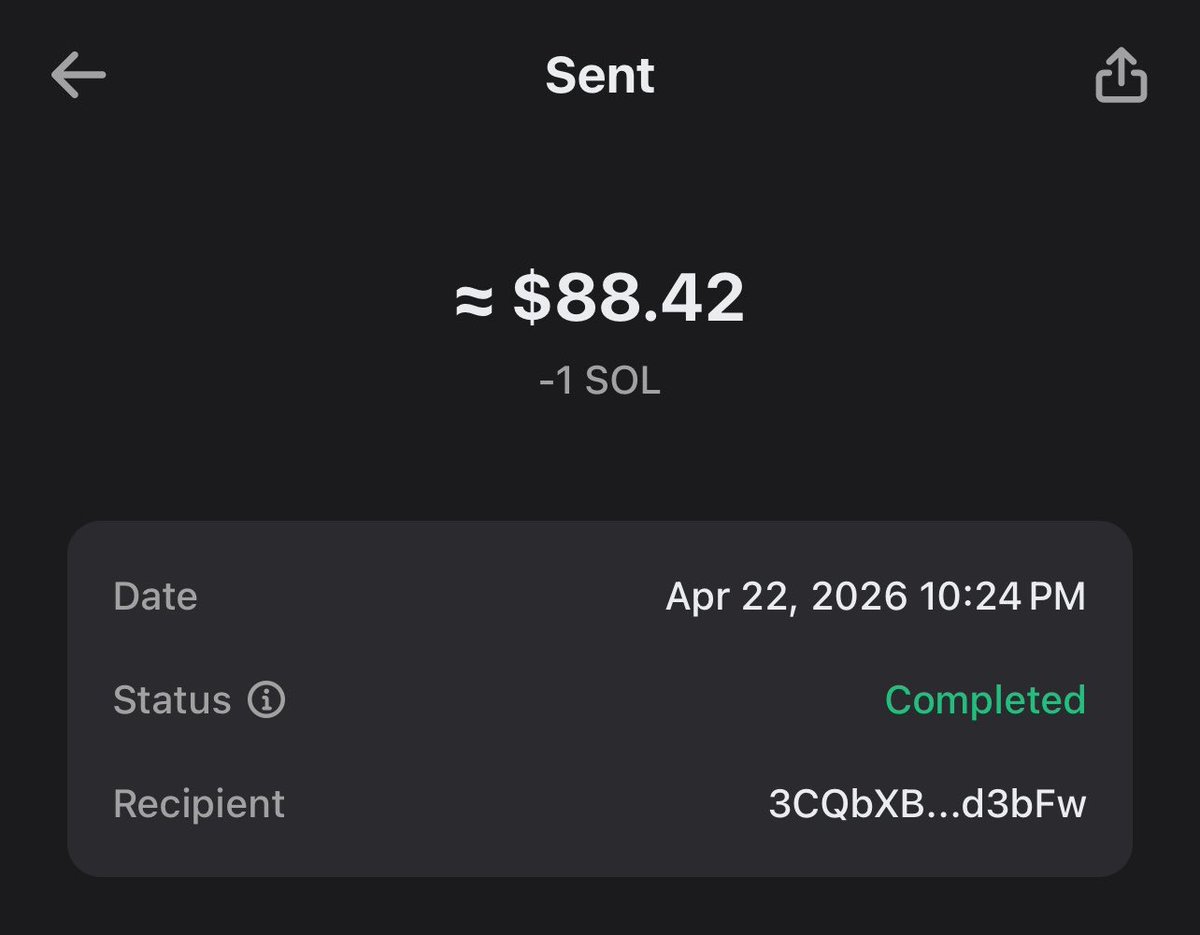The width and height of the screenshot is (1200, 935).
Task: Open the share transaction icon
Action: [1121, 75]
